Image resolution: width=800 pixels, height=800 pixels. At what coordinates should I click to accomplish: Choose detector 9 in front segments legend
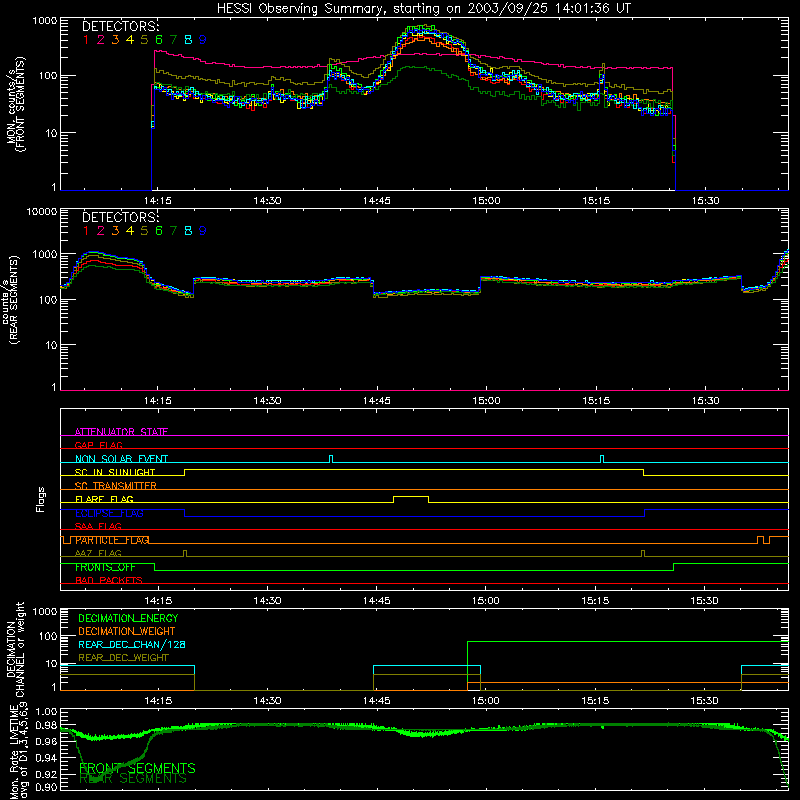click(203, 40)
